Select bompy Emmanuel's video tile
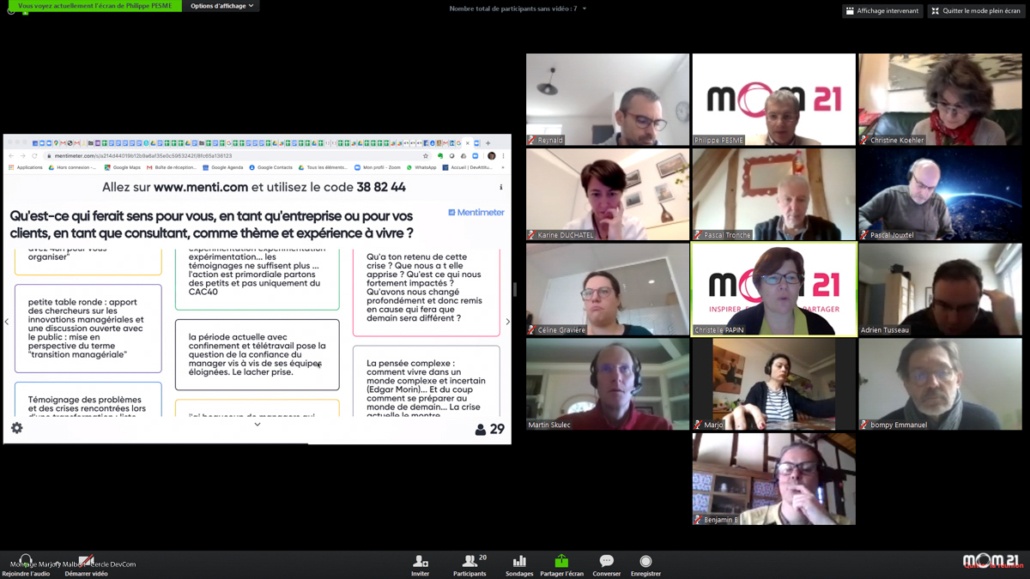This screenshot has height=579, width=1030. point(940,384)
